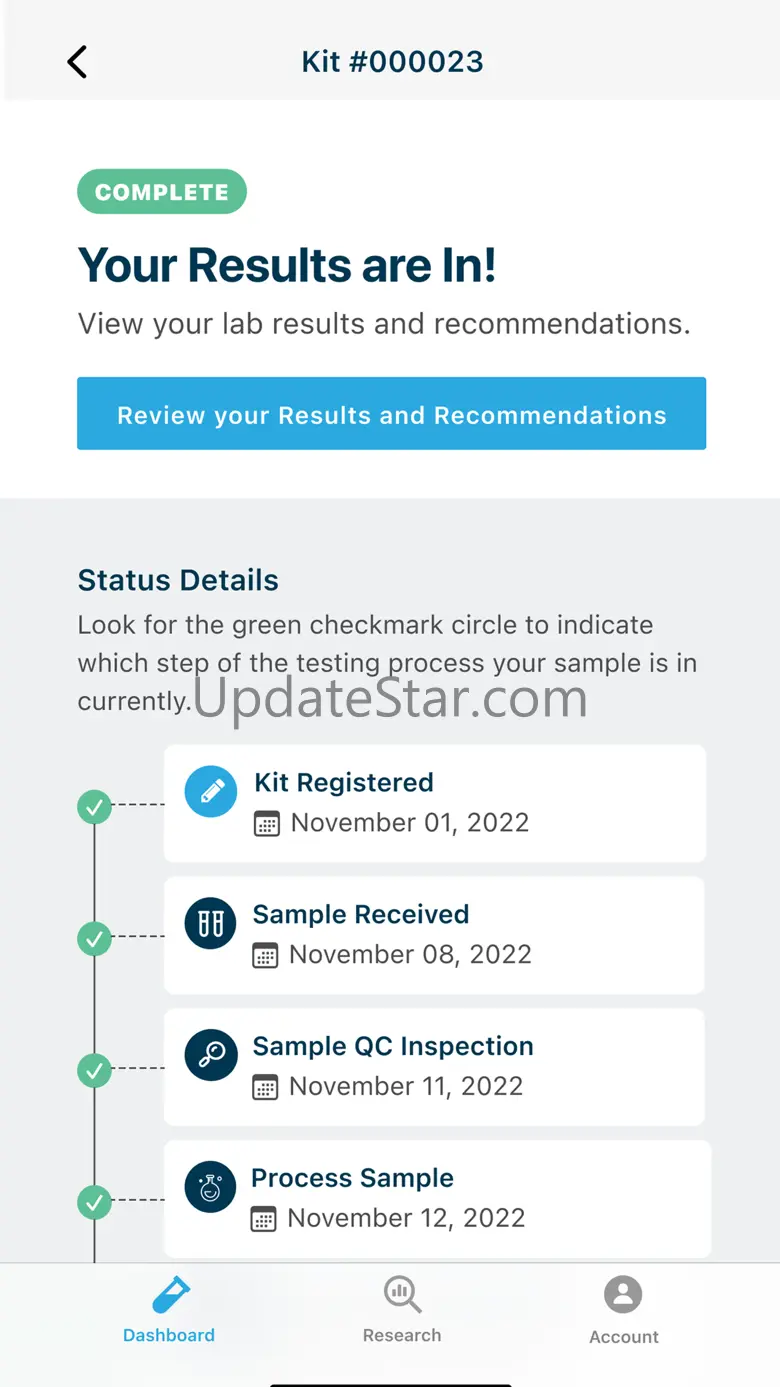Go to the Account tab
The height and width of the screenshot is (1387, 780).
pyautogui.click(x=623, y=1310)
